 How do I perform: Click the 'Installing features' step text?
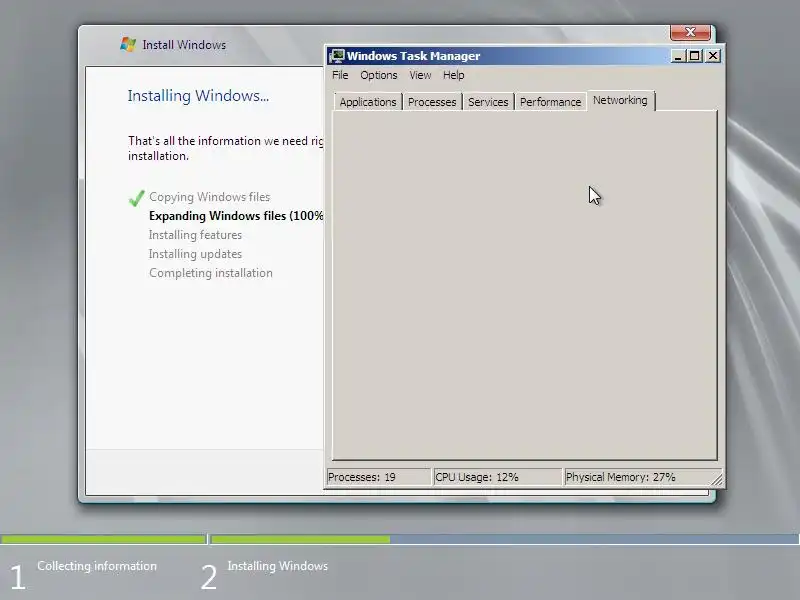click(x=195, y=235)
